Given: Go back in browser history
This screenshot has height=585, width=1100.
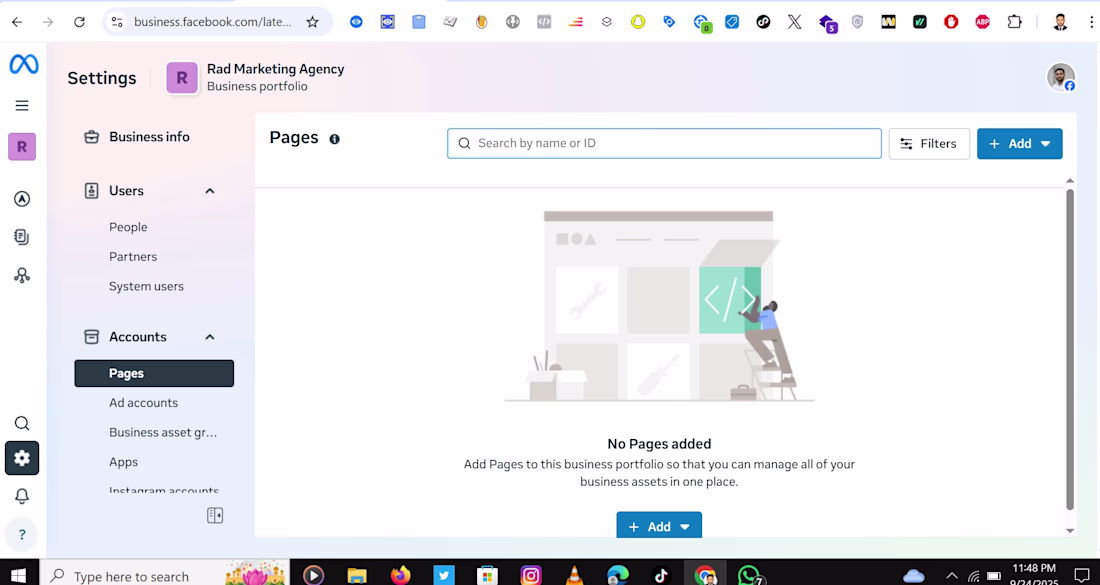Looking at the screenshot, I should point(17,22).
